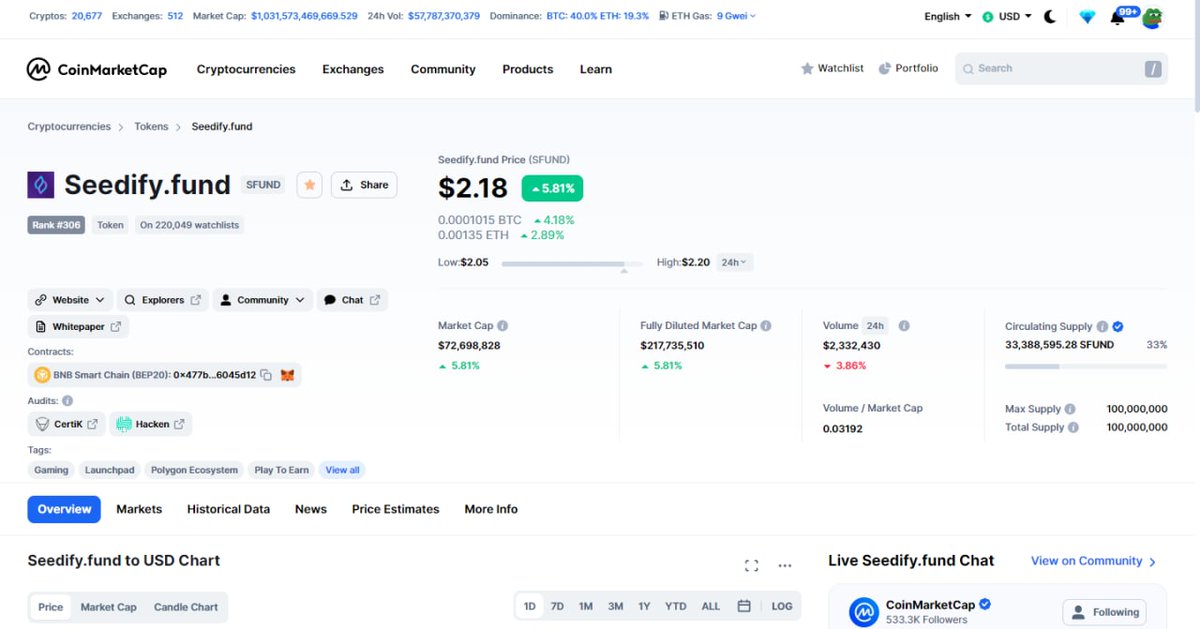1200x629 pixels.
Task: Open the 24h low/high range dropdown
Action: click(x=735, y=262)
